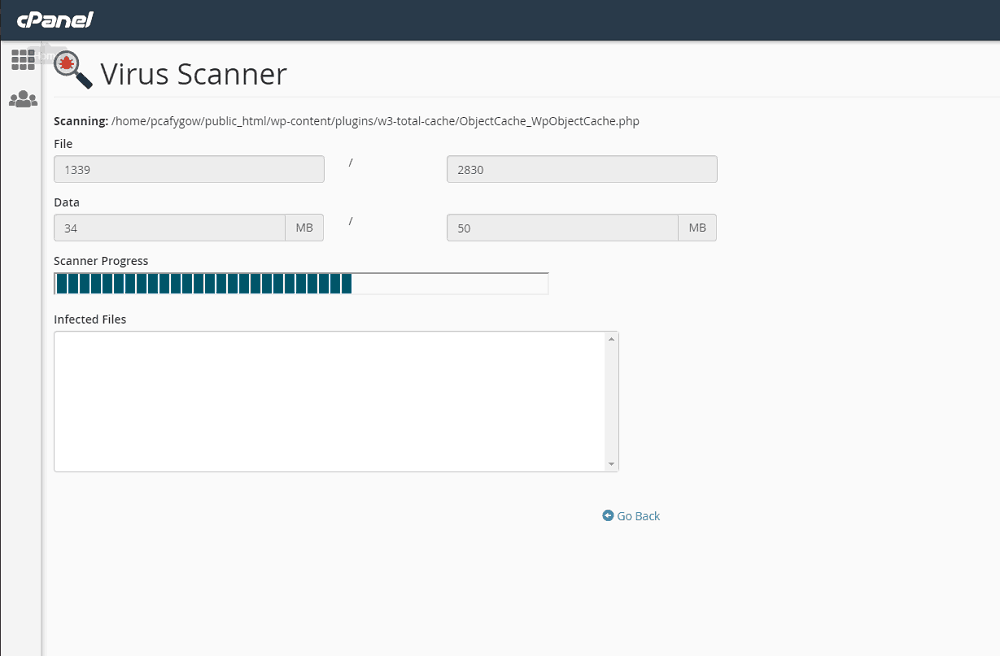Click the MB unit next to 50
Screen dimensions: 1000x656
pyautogui.click(x=697, y=228)
